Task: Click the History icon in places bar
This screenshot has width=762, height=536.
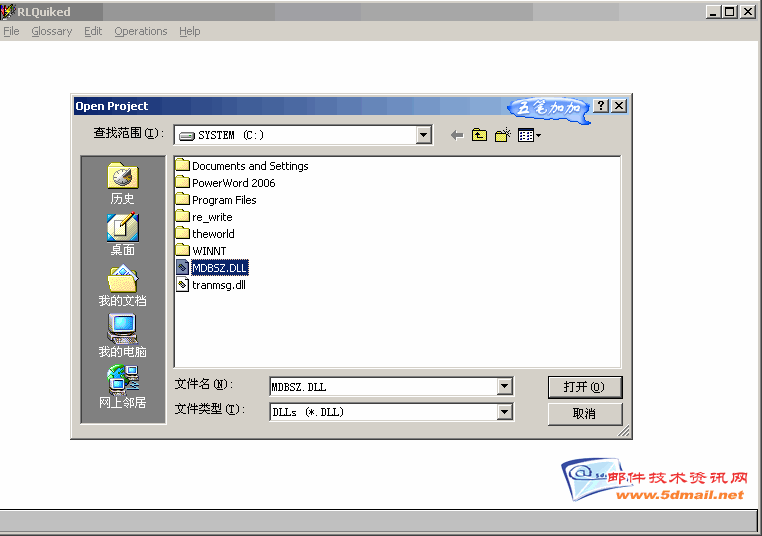Action: click(x=123, y=181)
